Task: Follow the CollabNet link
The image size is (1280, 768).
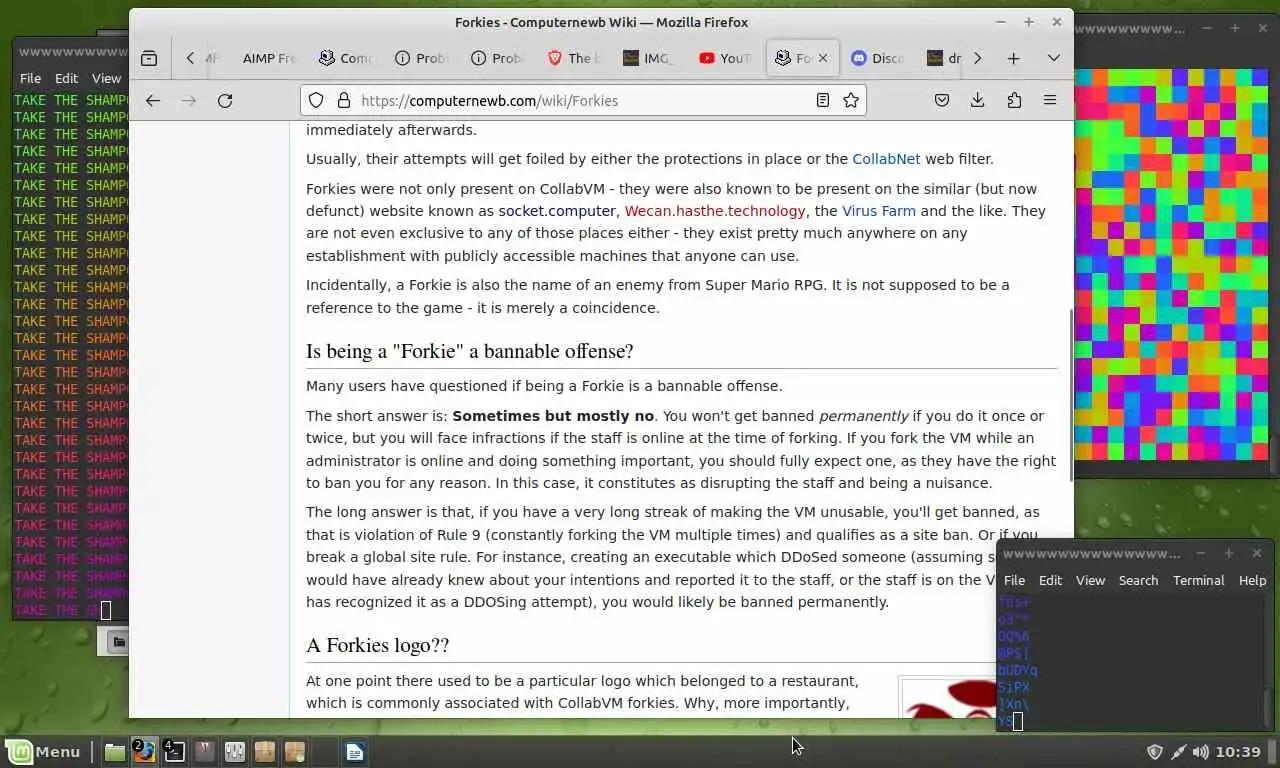Action: pyautogui.click(x=886, y=159)
